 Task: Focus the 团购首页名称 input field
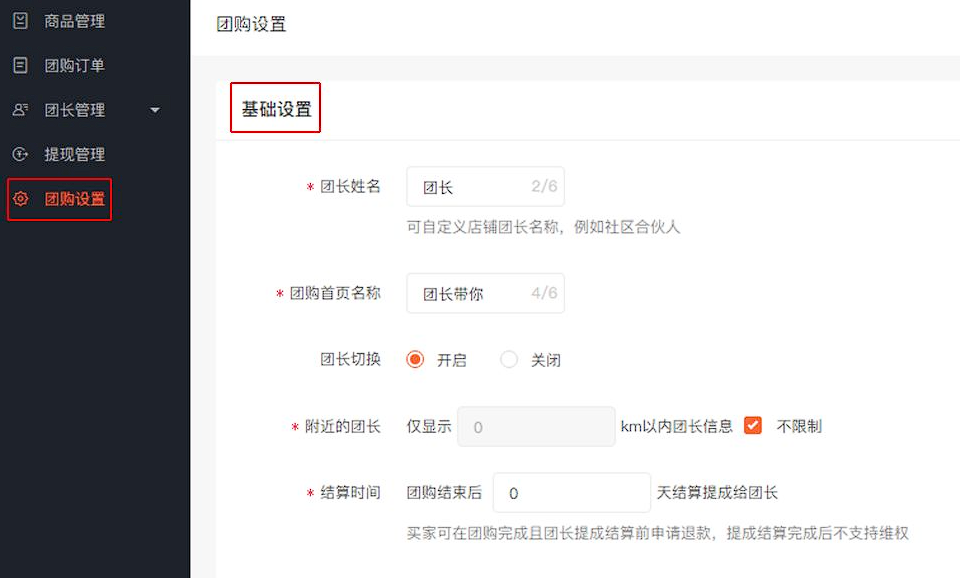[x=486, y=293]
